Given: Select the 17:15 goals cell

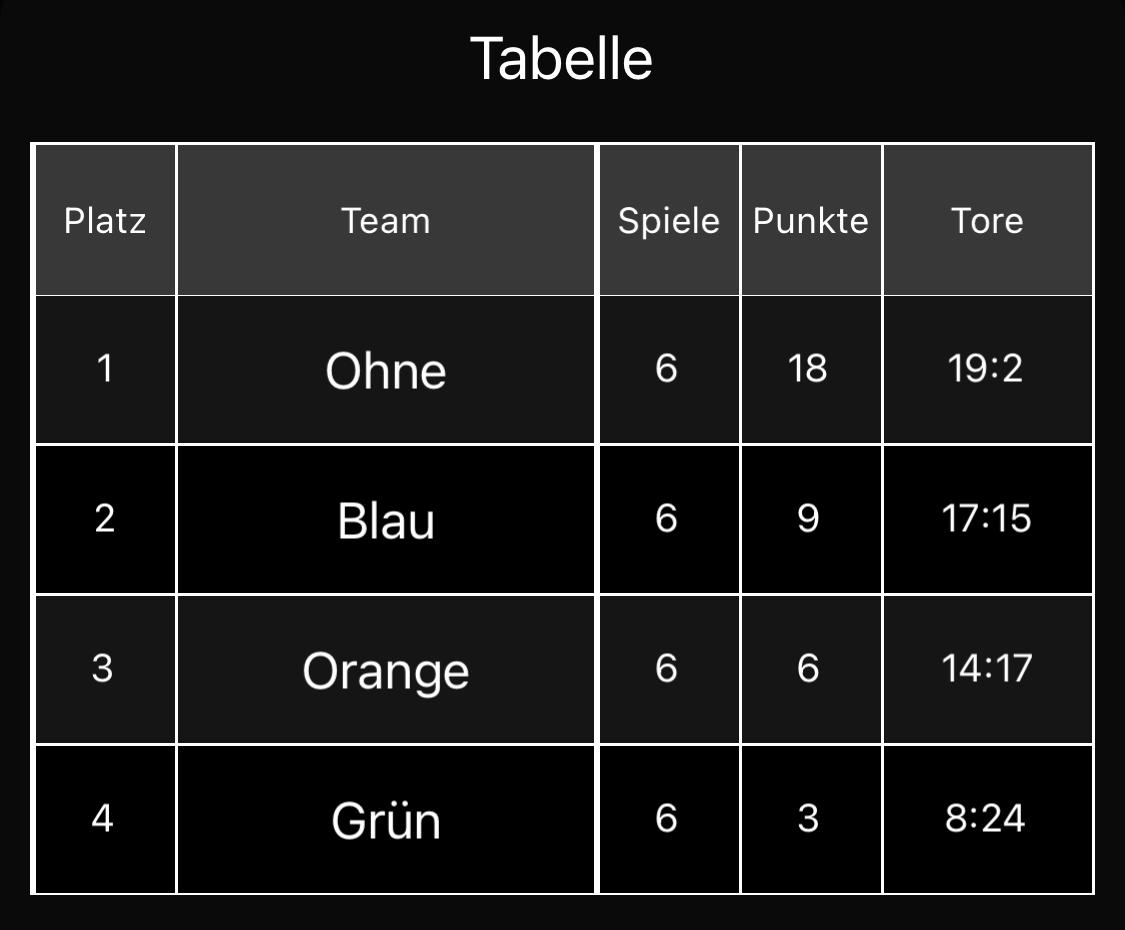Looking at the screenshot, I should tap(986, 519).
